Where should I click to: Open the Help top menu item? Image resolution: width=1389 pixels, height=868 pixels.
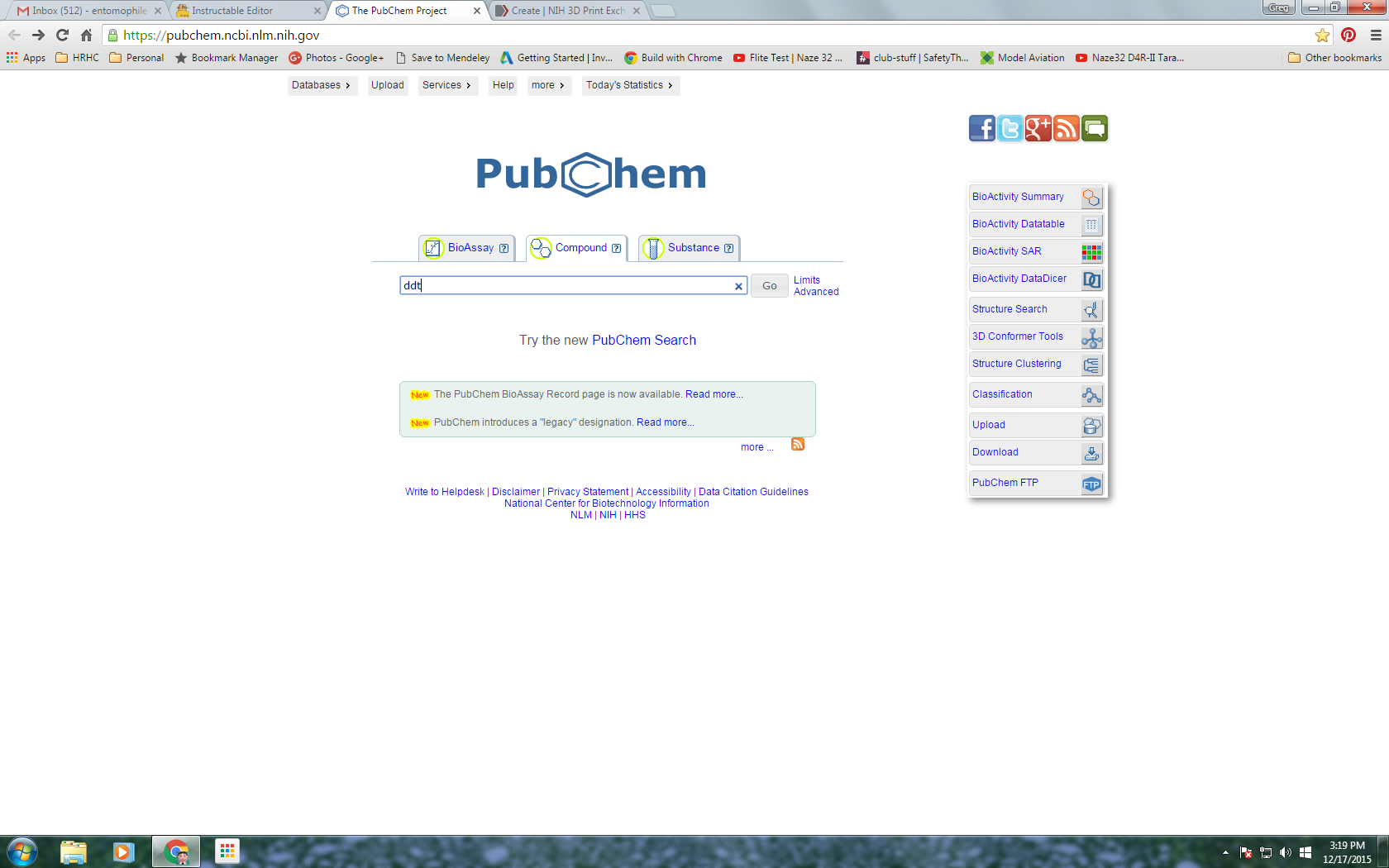(x=504, y=85)
